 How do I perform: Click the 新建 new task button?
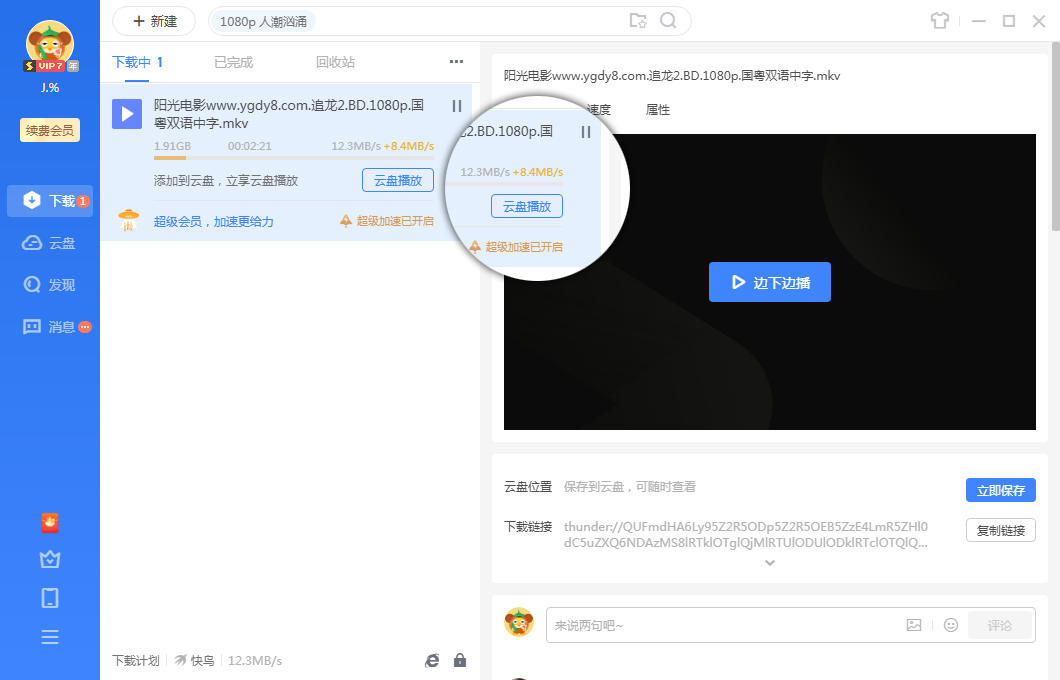pyautogui.click(x=154, y=21)
